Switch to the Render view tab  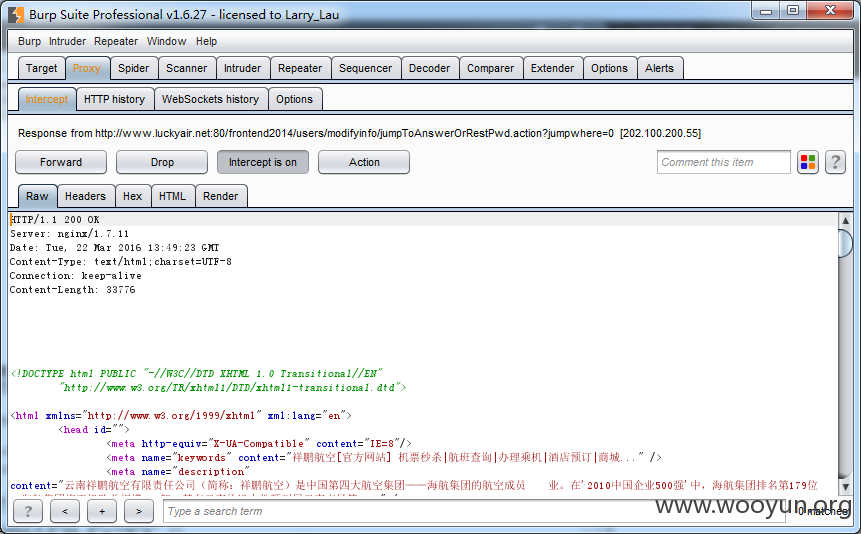click(221, 196)
